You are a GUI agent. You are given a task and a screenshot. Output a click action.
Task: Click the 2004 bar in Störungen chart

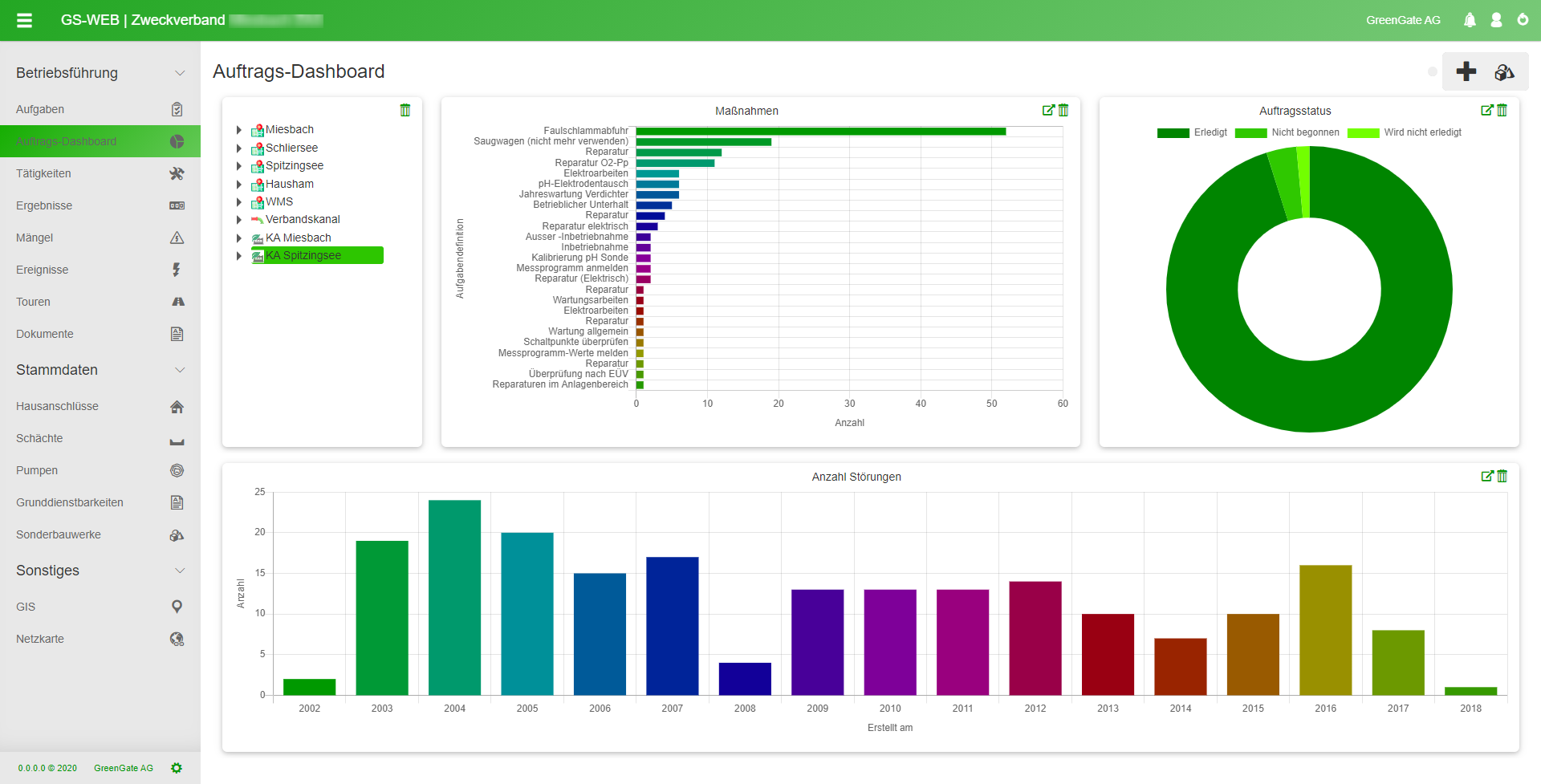pos(454,597)
